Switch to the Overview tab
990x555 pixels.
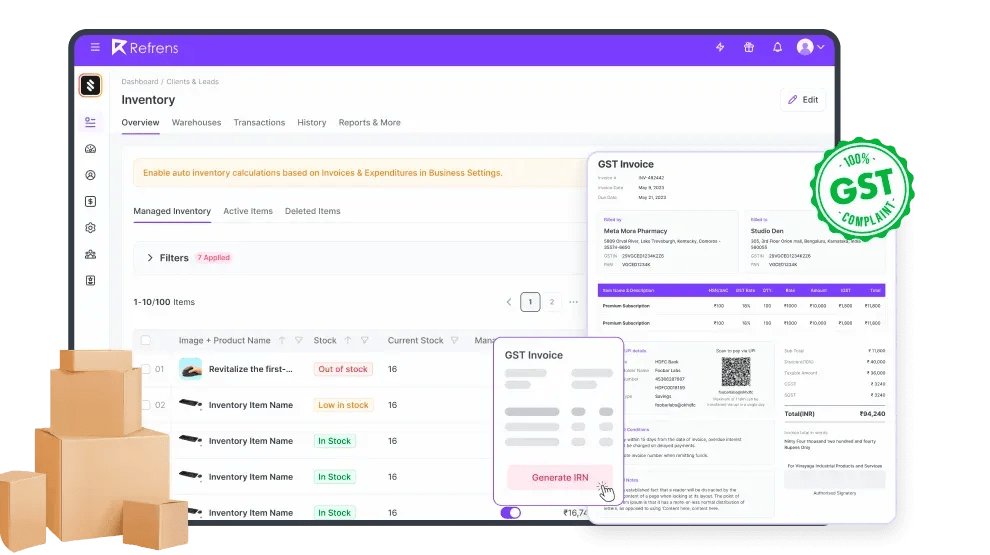[x=140, y=122]
